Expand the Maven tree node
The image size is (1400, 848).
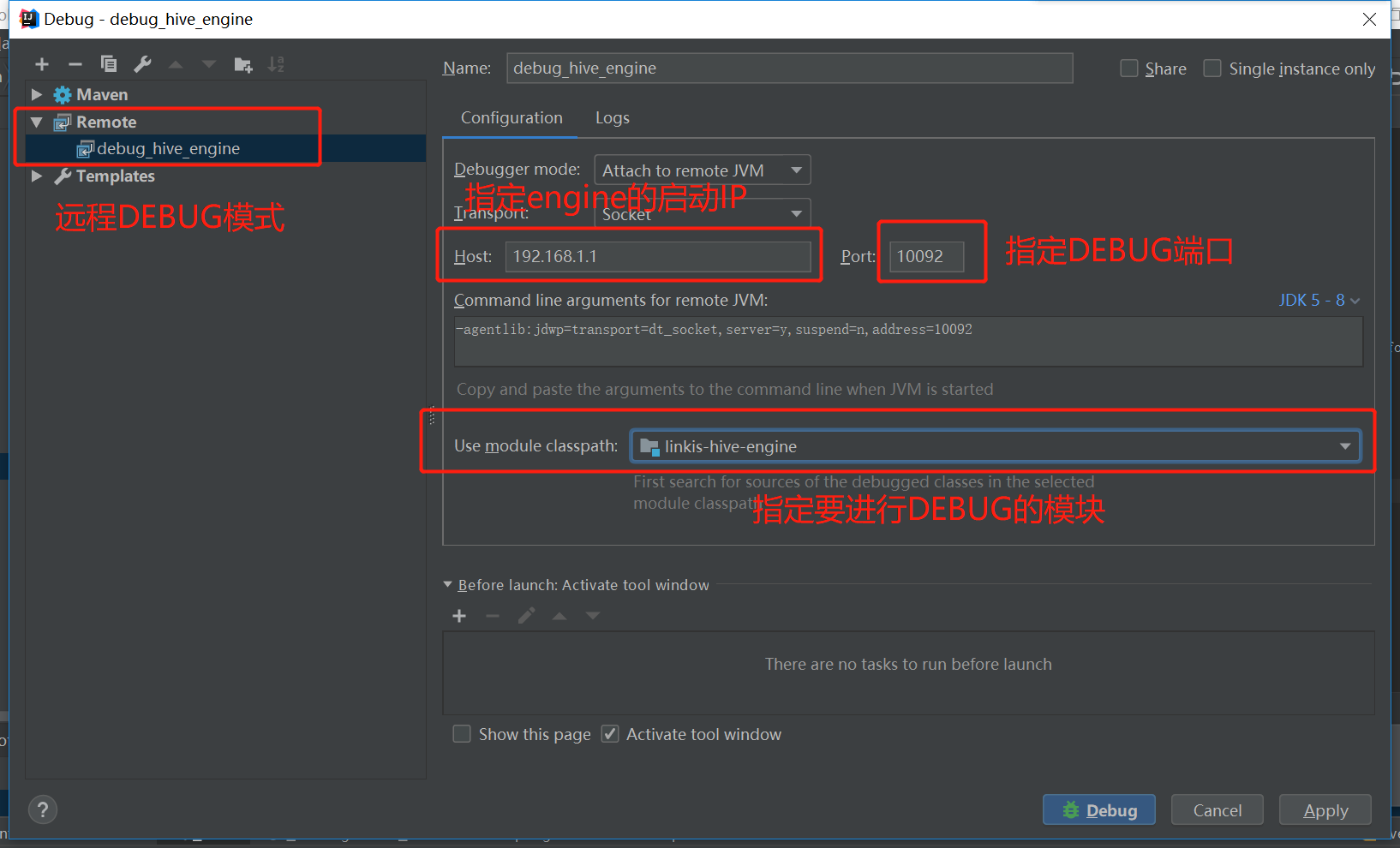[37, 94]
